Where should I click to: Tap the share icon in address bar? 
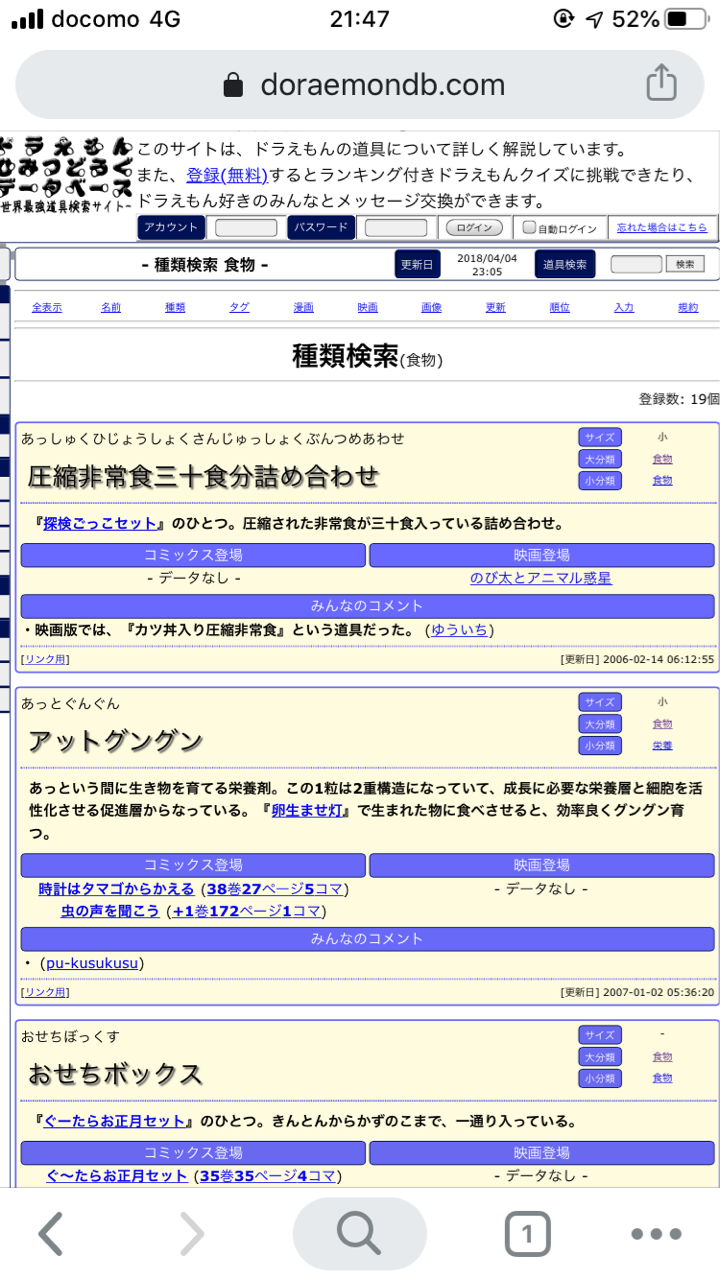[661, 83]
